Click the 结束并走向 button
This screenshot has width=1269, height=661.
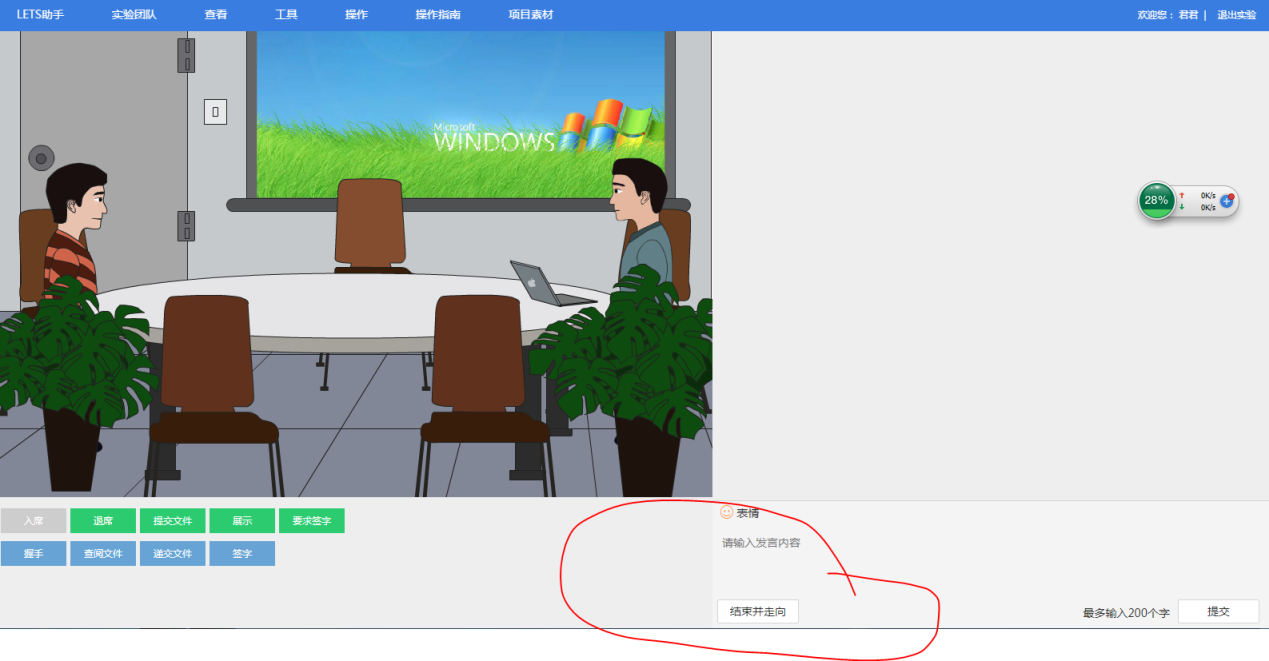(758, 611)
